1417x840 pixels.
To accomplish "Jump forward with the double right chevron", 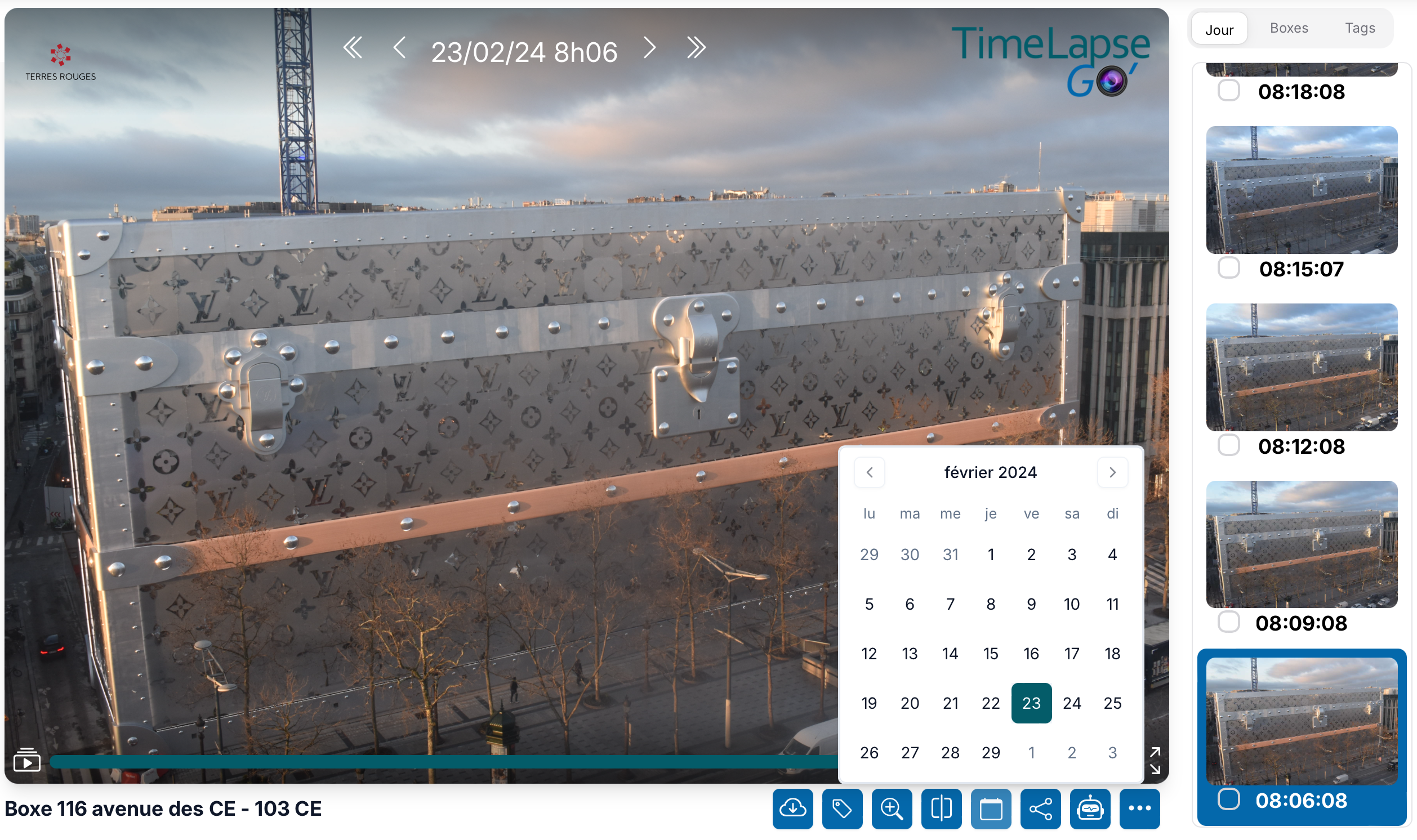I will click(696, 47).
